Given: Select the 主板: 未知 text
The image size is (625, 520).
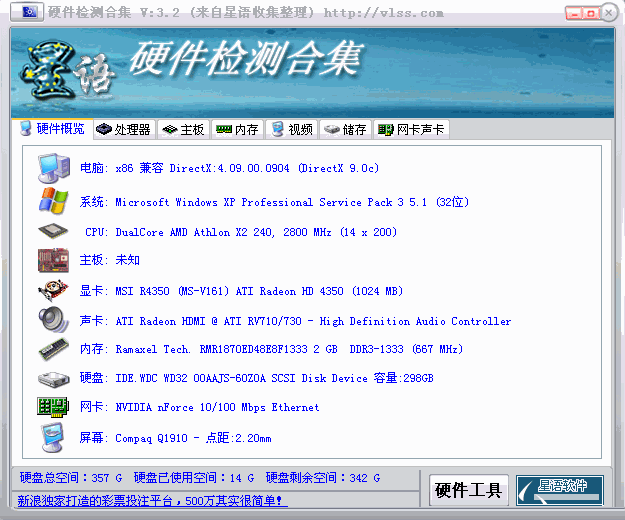Looking at the screenshot, I should [110, 260].
